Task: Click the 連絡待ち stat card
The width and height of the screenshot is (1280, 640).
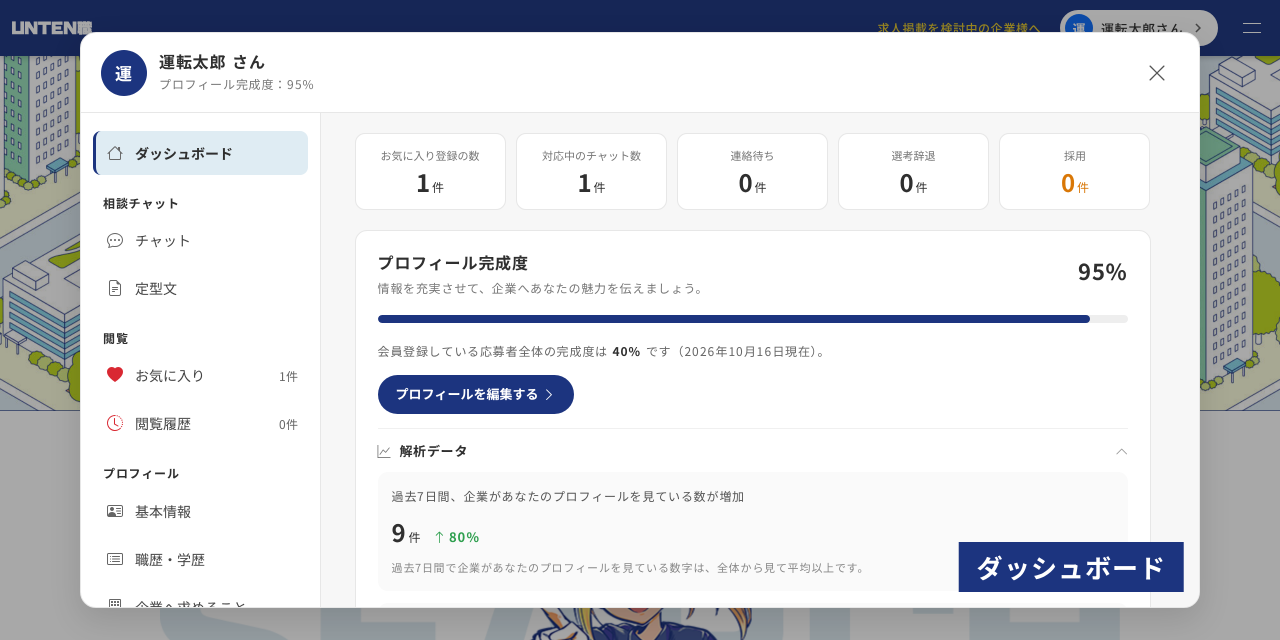Action: pos(752,171)
